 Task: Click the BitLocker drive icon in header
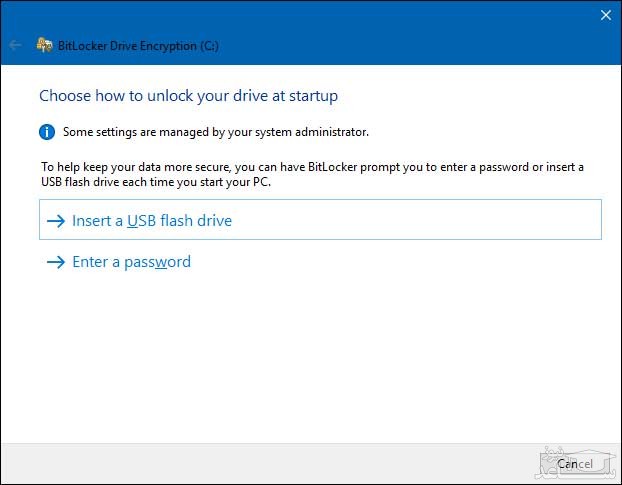(44, 45)
